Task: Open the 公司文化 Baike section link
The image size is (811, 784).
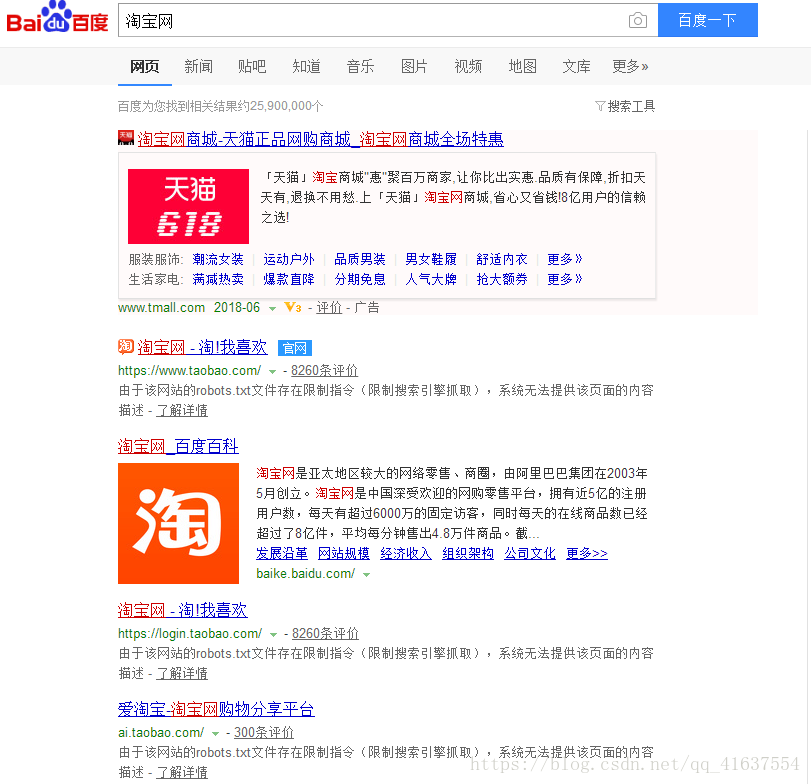Action: pos(530,553)
